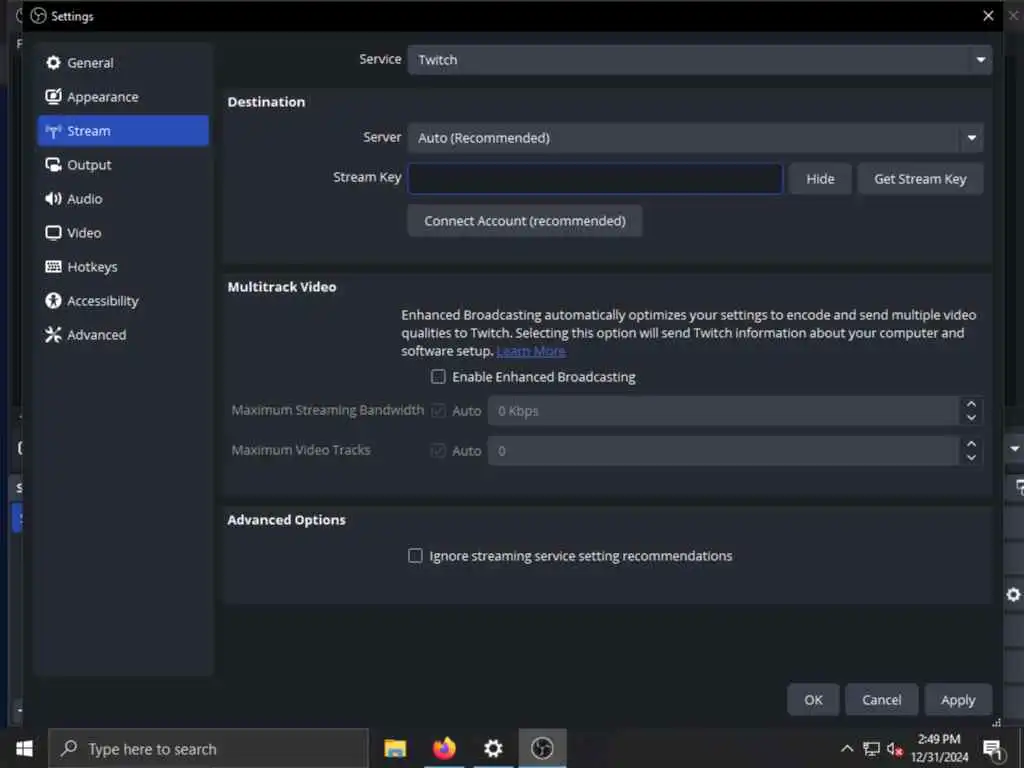Screen dimensions: 1024x768
Task: Click Connect Account (recommended) button
Action: [524, 221]
